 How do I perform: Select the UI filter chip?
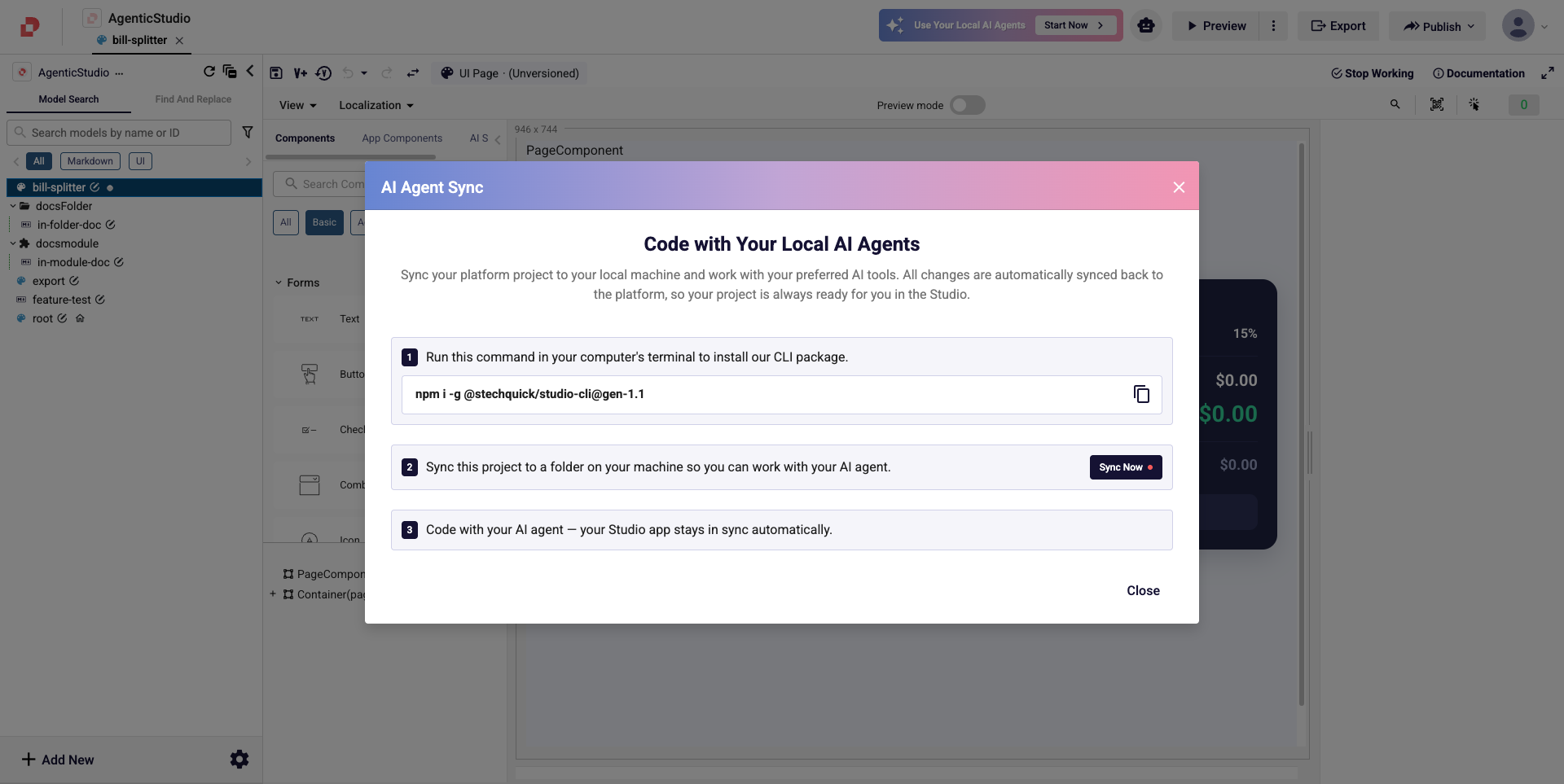point(140,161)
